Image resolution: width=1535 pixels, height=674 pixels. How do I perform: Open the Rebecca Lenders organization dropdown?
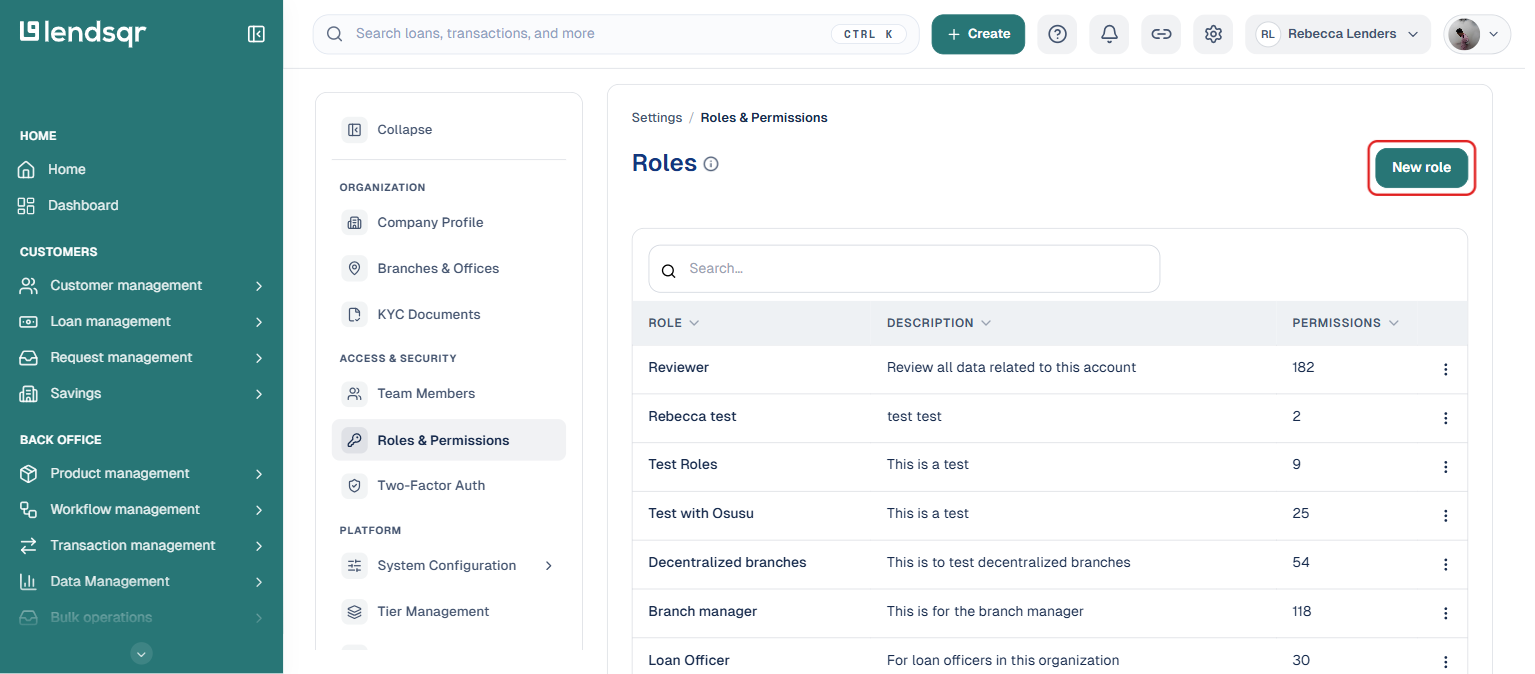(1338, 34)
